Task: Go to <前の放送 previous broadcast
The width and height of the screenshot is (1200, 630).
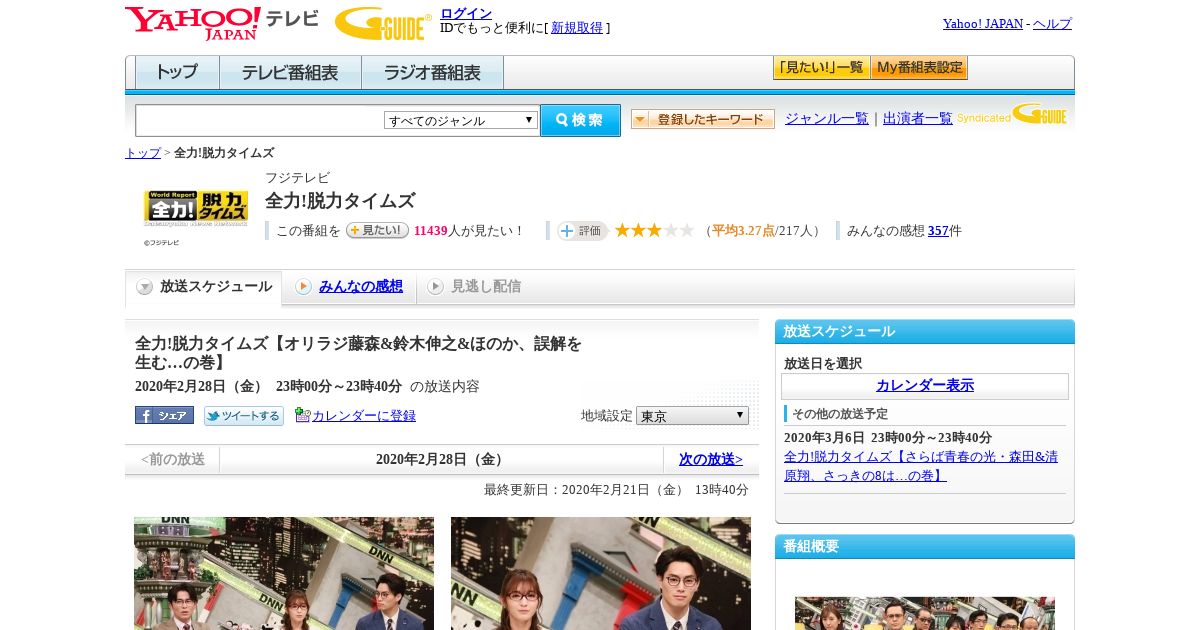Action: point(173,460)
